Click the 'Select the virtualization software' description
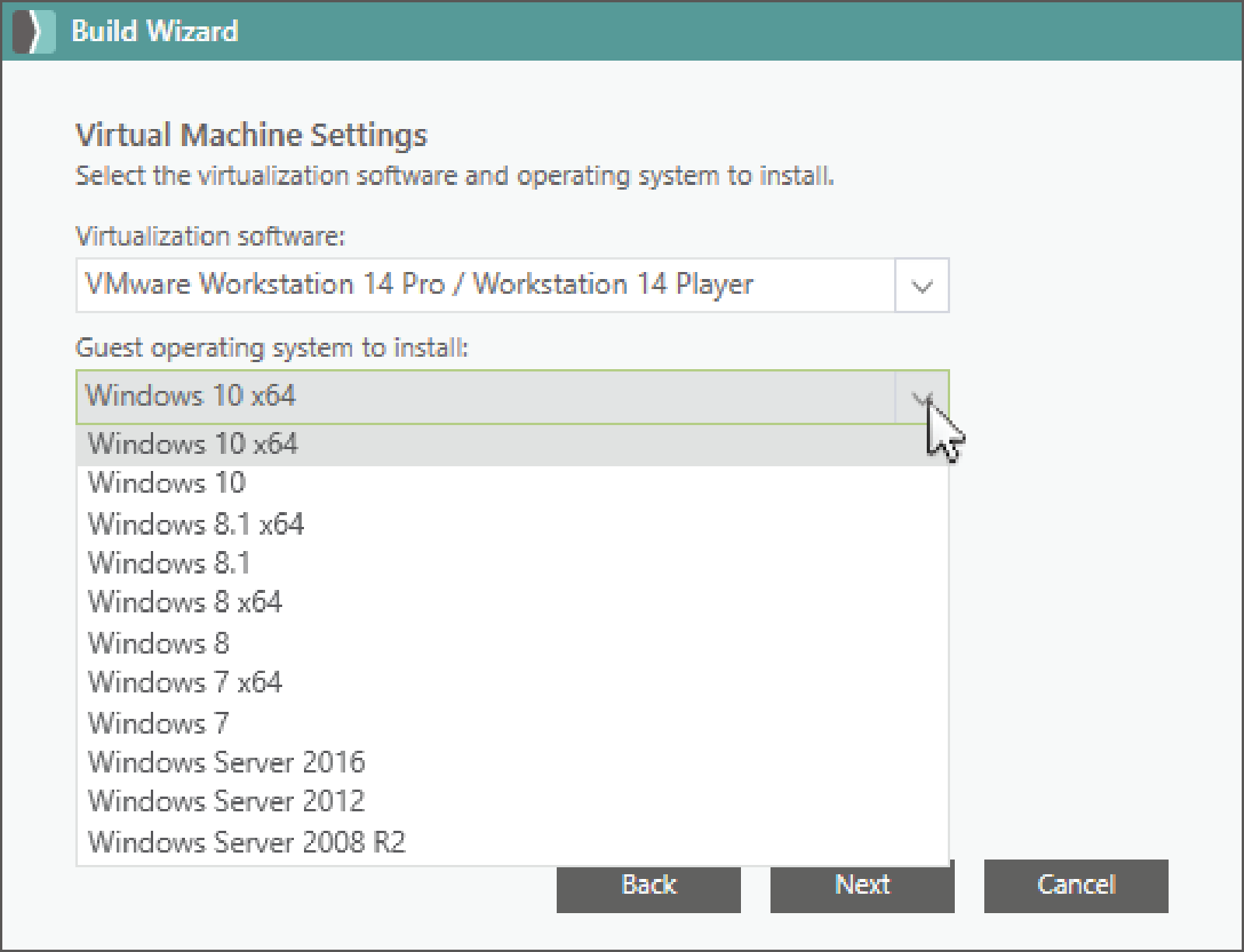Screen dimensions: 1244x952 [455, 176]
